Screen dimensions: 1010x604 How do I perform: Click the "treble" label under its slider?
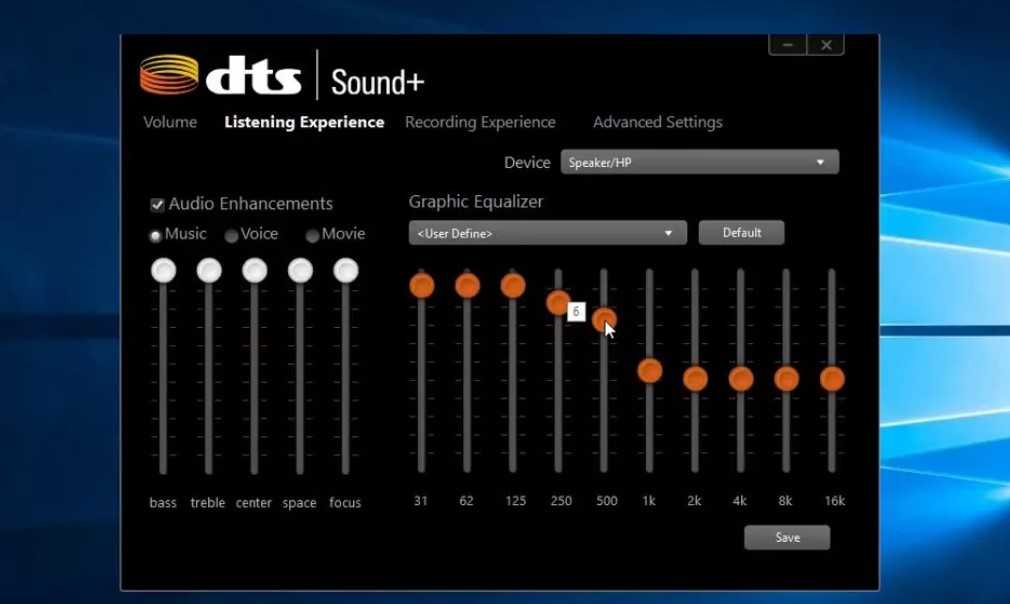click(208, 503)
